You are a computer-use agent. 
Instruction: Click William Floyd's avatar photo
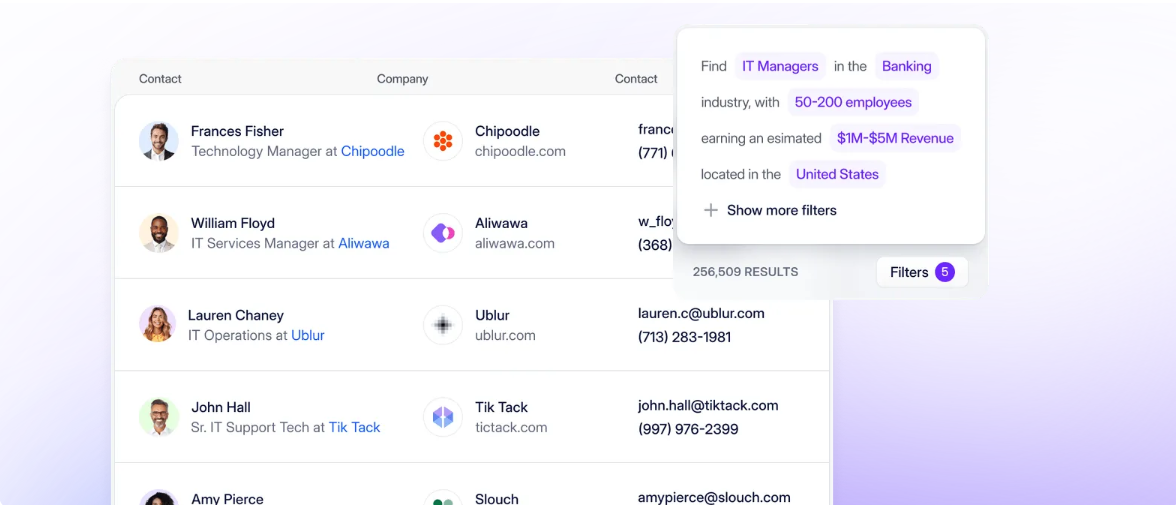point(159,233)
